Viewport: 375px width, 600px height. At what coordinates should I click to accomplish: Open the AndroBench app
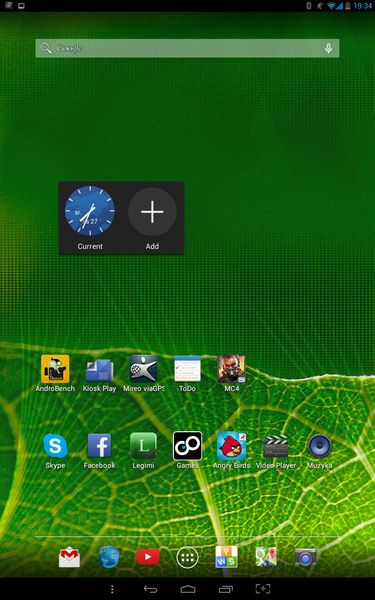(x=55, y=369)
